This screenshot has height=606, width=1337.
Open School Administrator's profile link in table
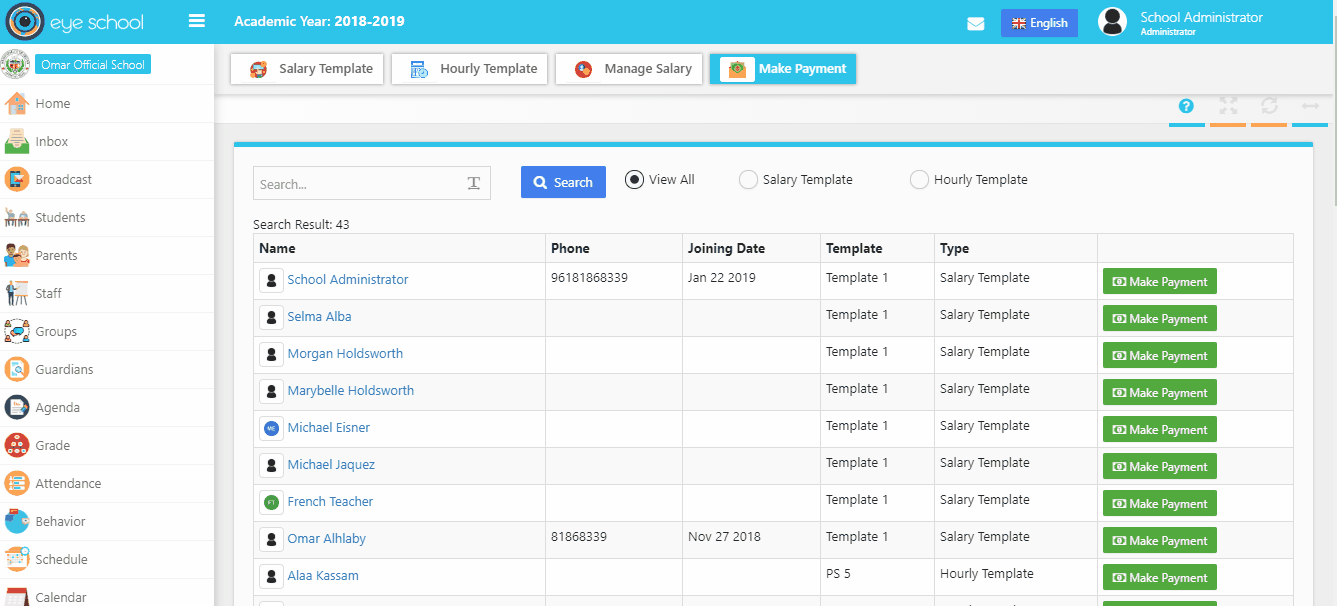(348, 280)
